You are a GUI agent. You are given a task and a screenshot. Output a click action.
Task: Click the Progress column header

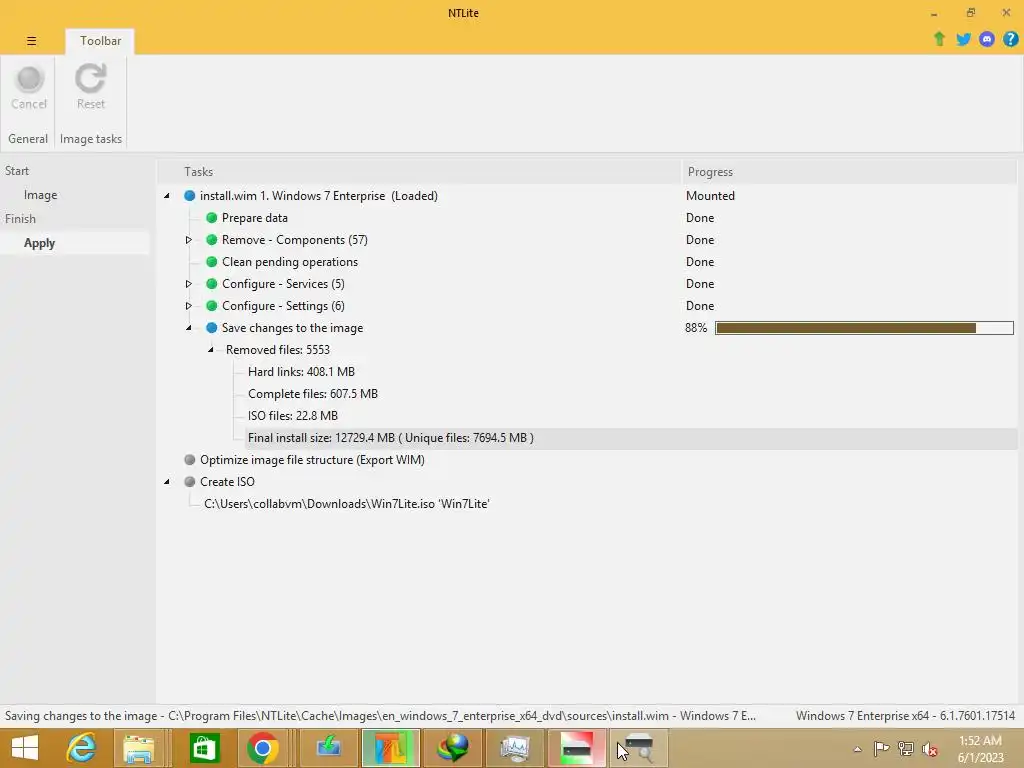(x=849, y=172)
